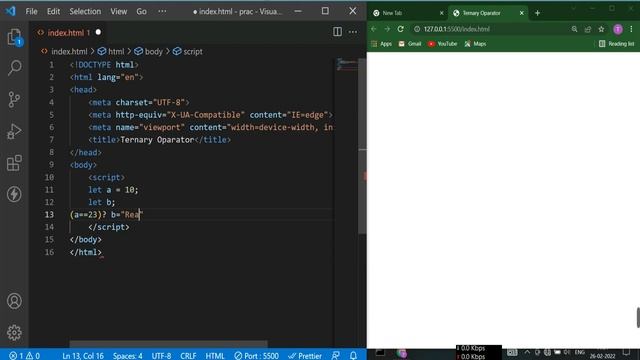Open the Maps bookmark

(475, 44)
